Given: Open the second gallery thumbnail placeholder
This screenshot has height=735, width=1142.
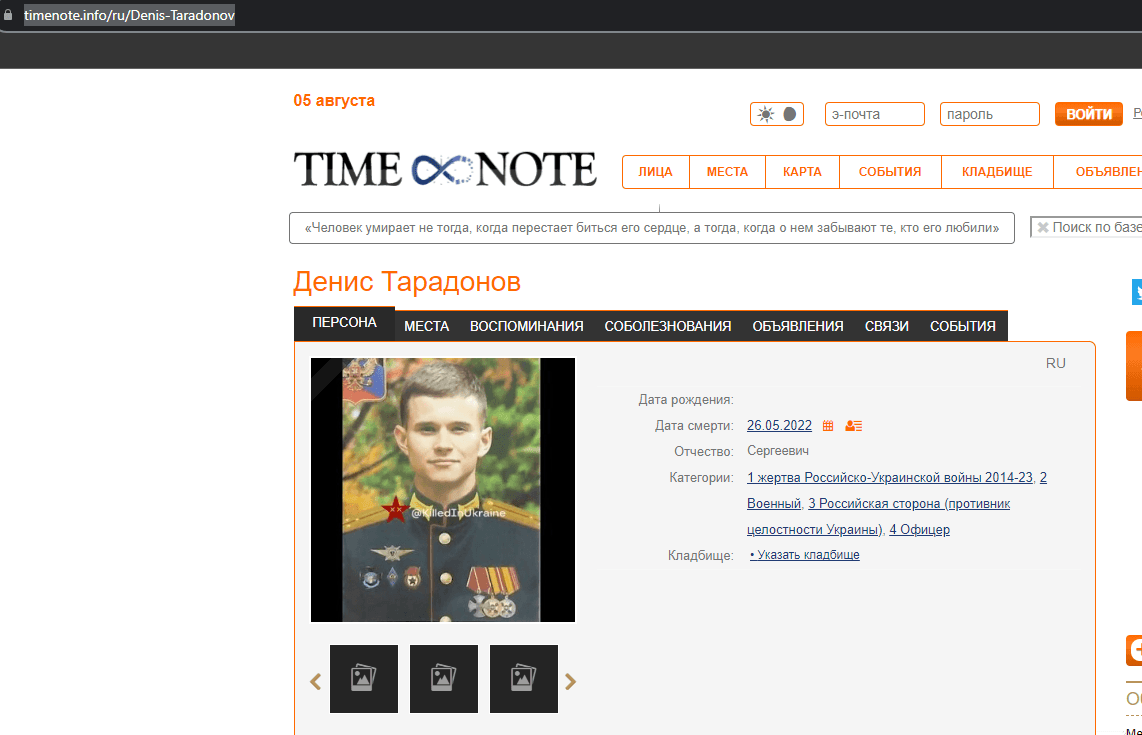Looking at the screenshot, I should pyautogui.click(x=444, y=679).
